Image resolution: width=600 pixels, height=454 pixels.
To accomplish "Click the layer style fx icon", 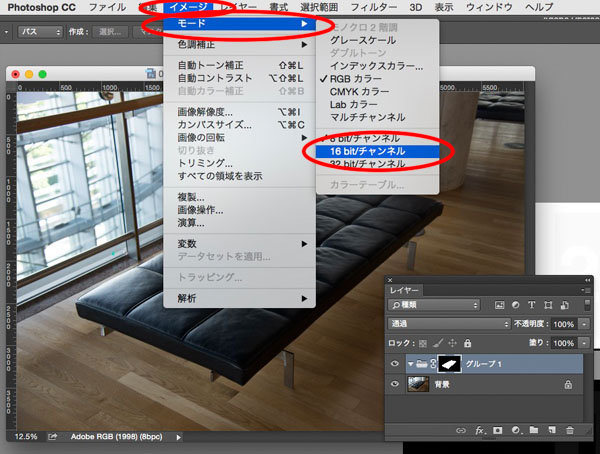I will point(479,430).
